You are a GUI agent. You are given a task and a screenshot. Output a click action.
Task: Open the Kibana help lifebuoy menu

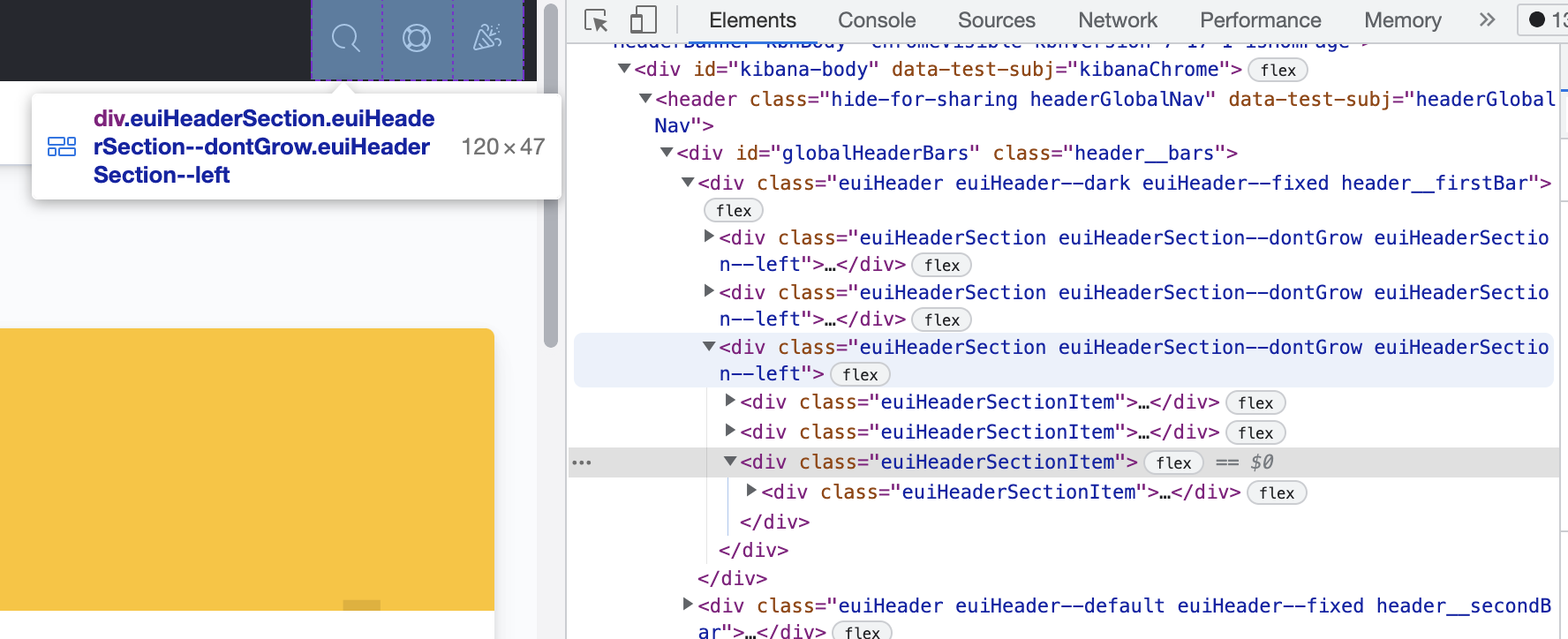(417, 38)
